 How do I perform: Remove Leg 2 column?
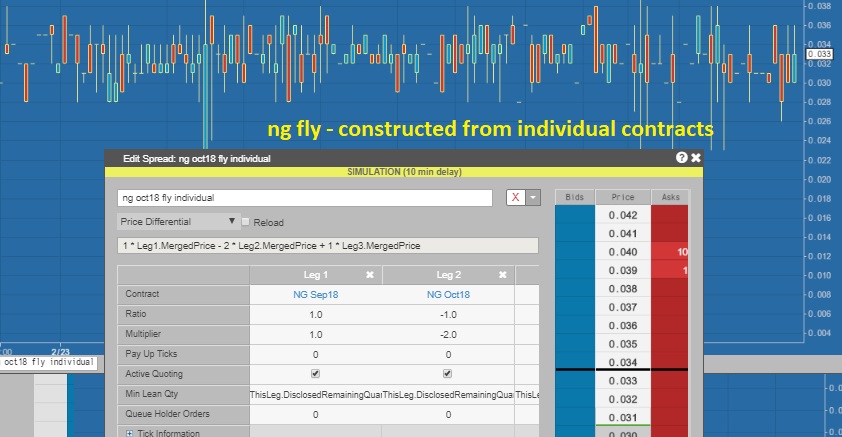503,275
